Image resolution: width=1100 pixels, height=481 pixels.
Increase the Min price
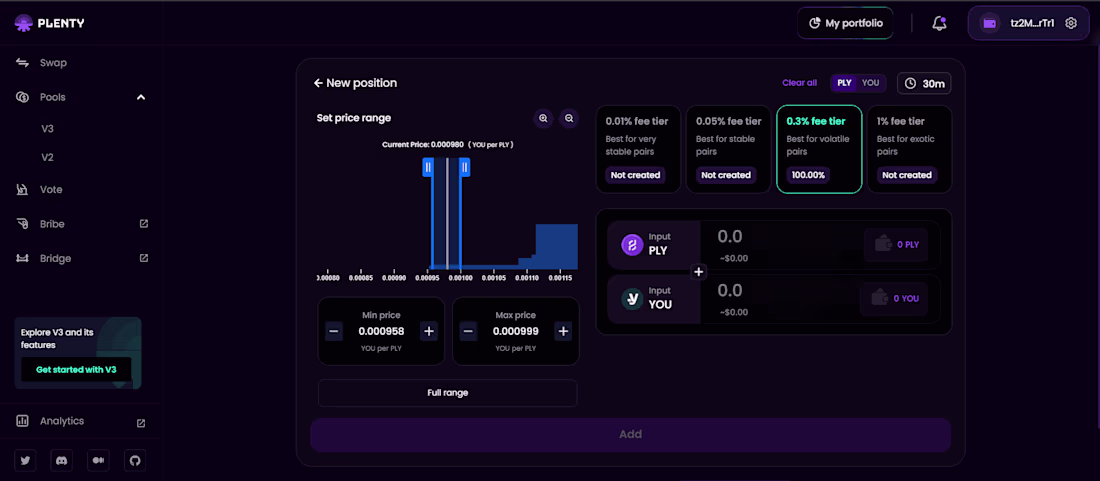pos(429,332)
